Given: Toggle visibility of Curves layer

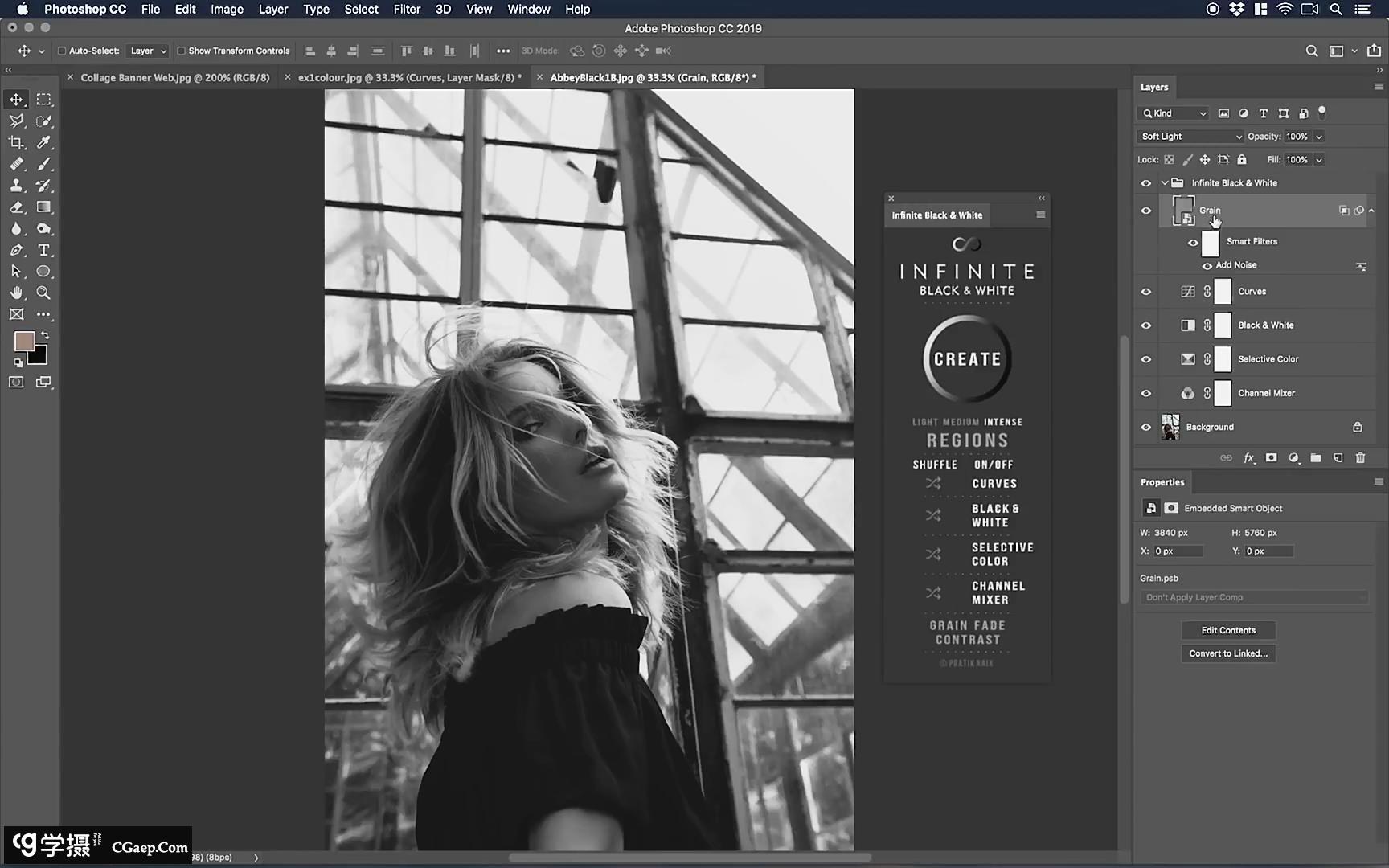Looking at the screenshot, I should (x=1146, y=292).
